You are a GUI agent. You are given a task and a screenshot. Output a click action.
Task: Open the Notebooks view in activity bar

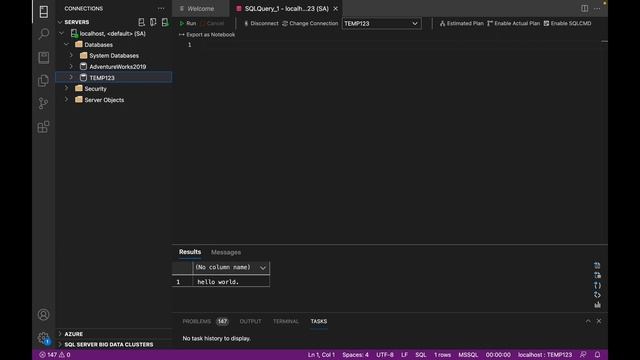[x=44, y=57]
